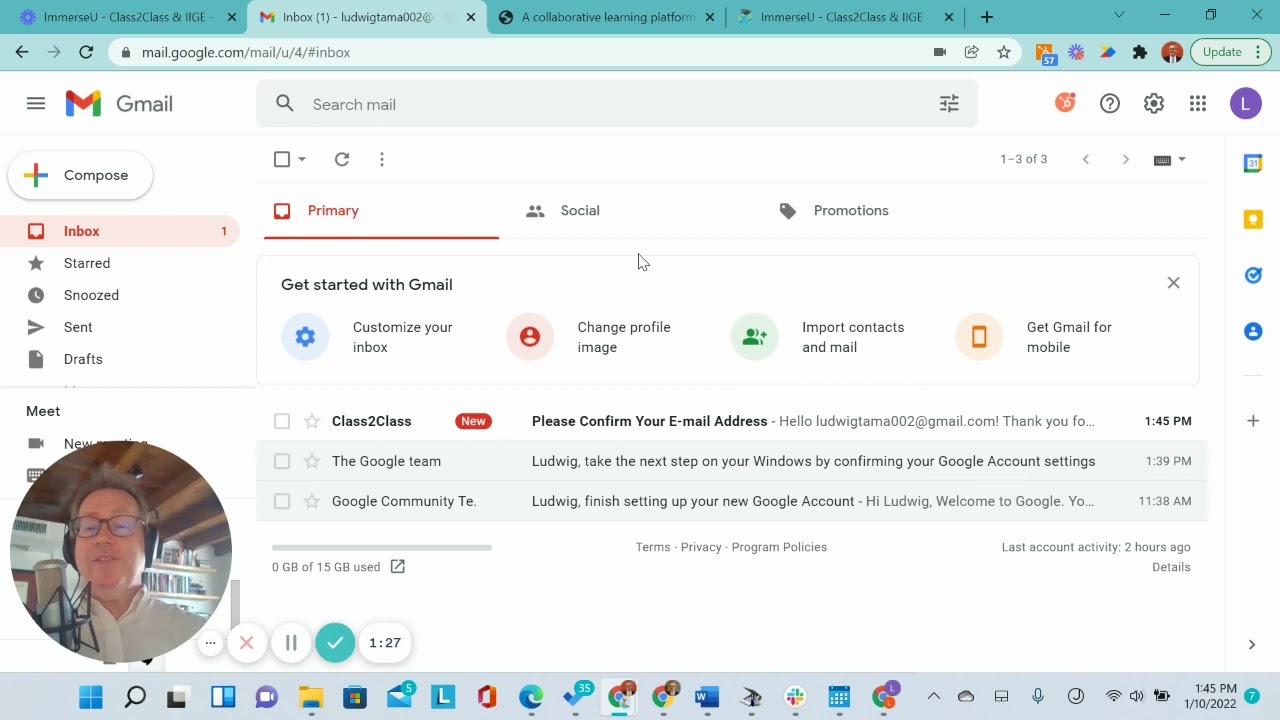Viewport: 1280px width, 720px height.
Task: Open the Google account avatar L
Action: (1246, 104)
